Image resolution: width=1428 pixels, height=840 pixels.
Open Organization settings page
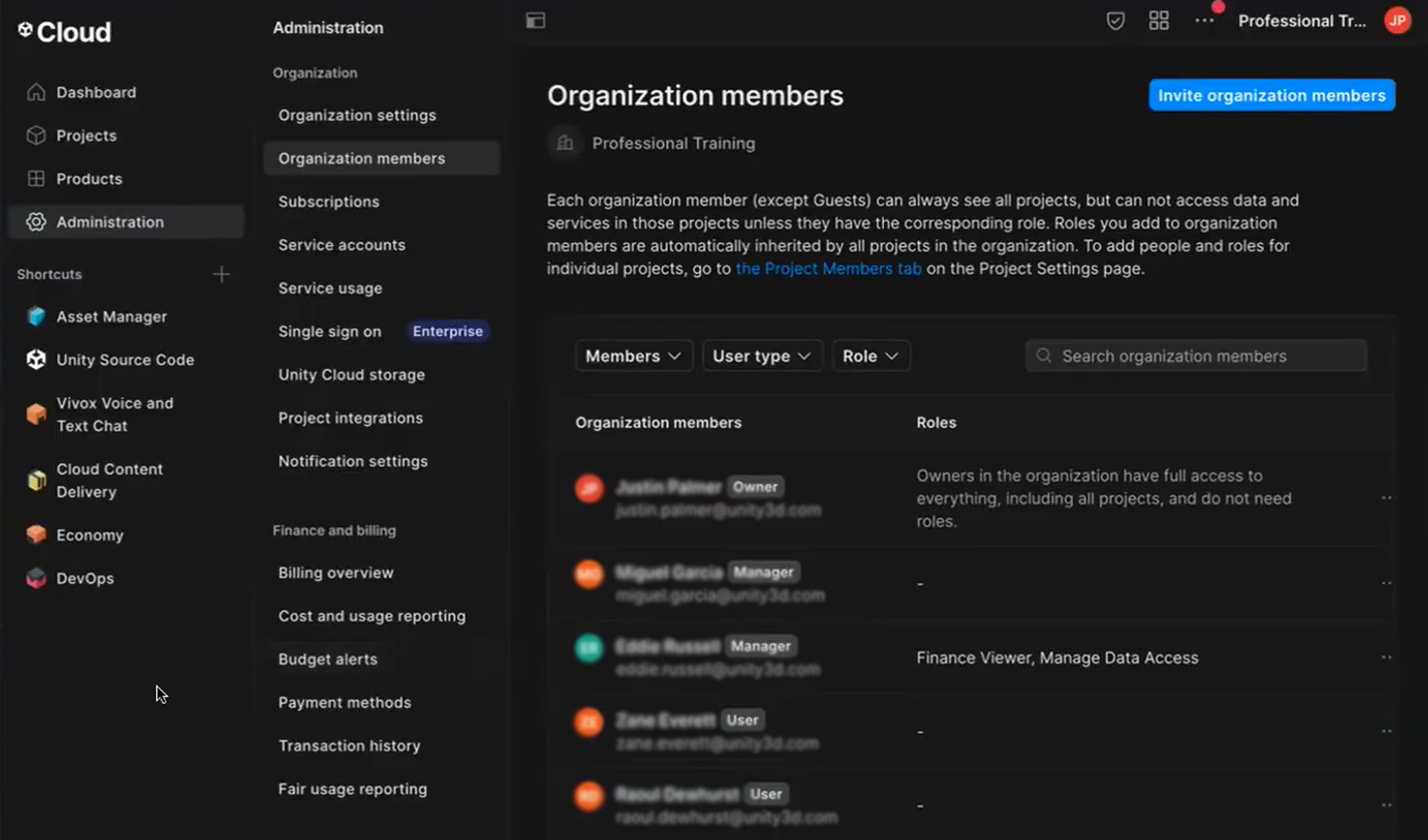(357, 115)
